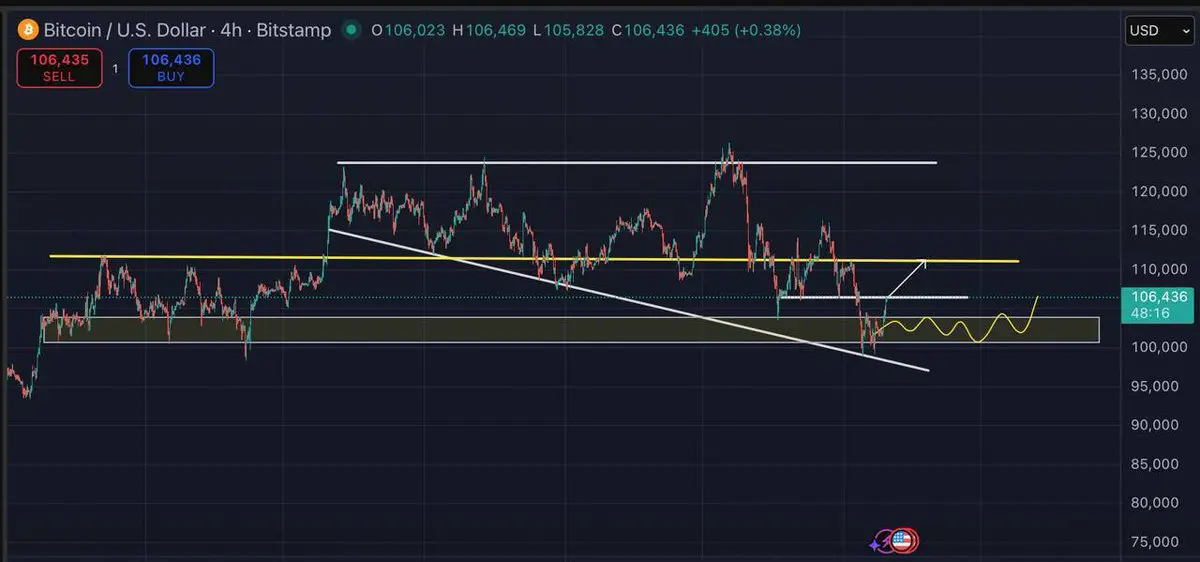Select the top white resistance line
The height and width of the screenshot is (562, 1200).
tap(637, 162)
